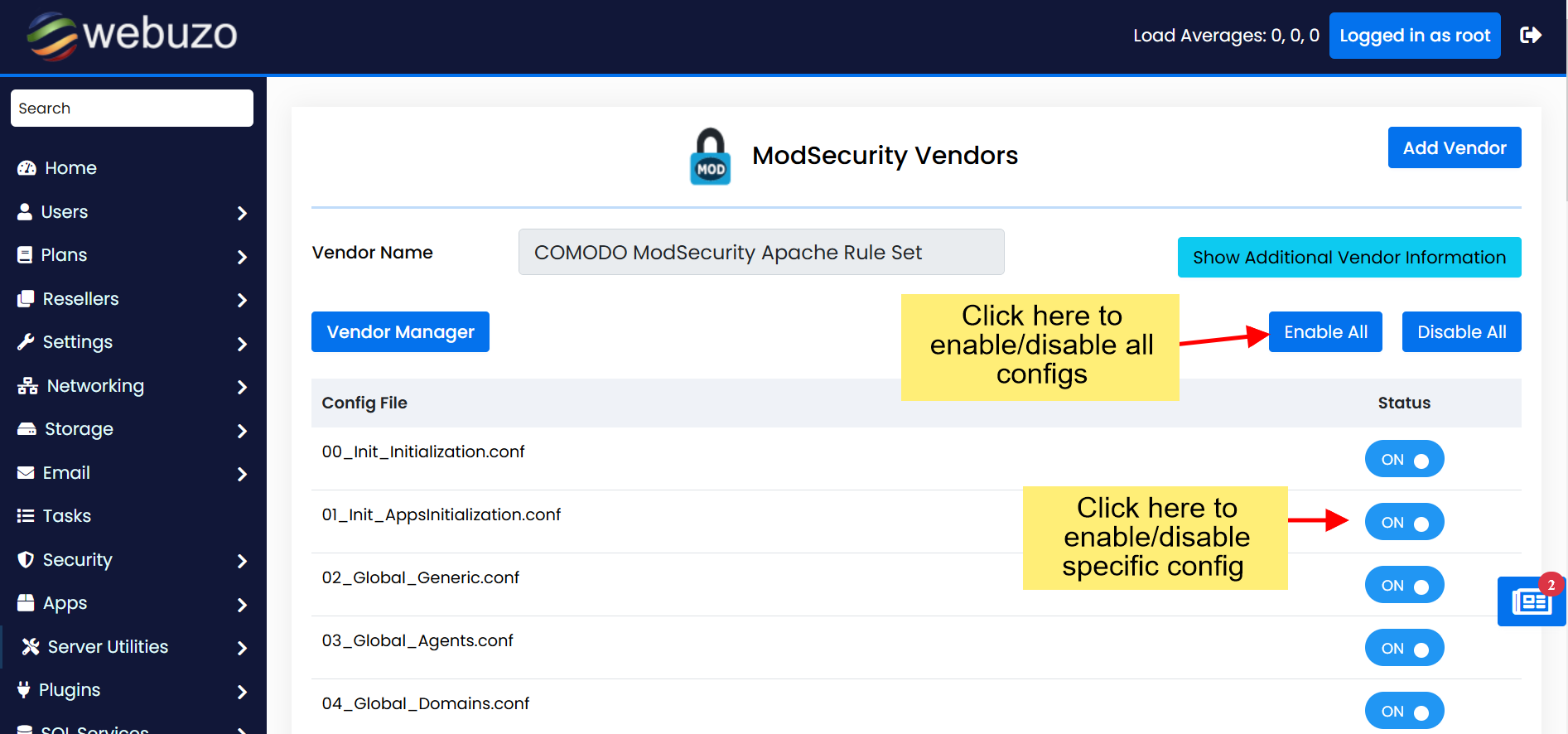Expand the Users menu chevron

point(242,213)
